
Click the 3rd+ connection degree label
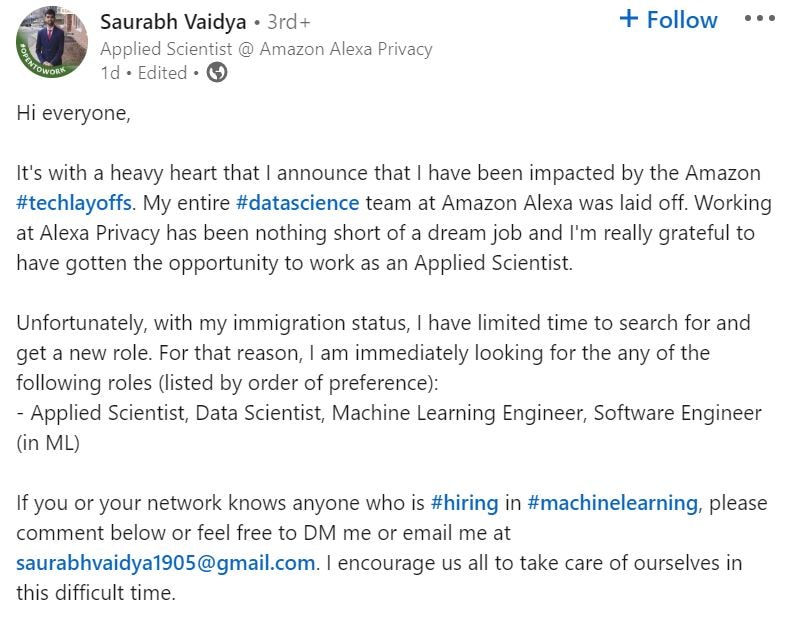tap(289, 22)
